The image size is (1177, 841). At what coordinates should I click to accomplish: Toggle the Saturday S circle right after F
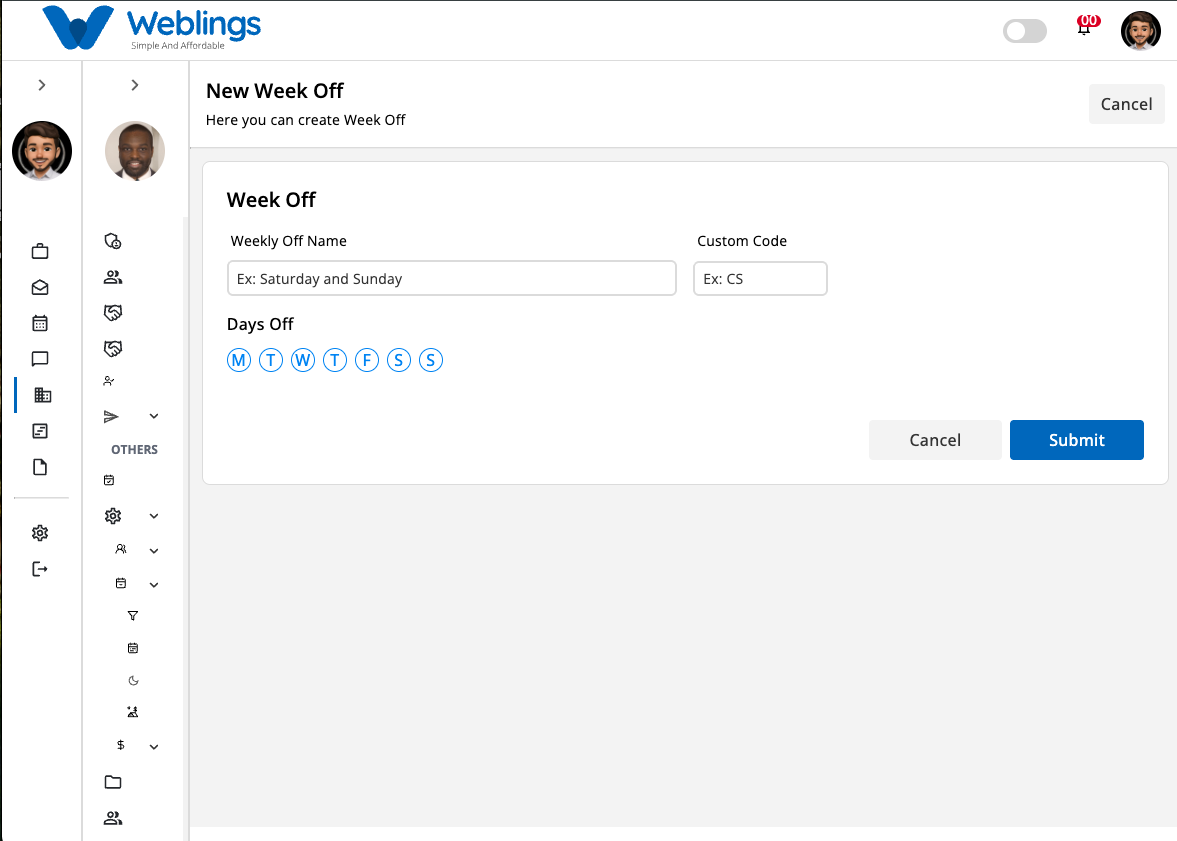[399, 360]
